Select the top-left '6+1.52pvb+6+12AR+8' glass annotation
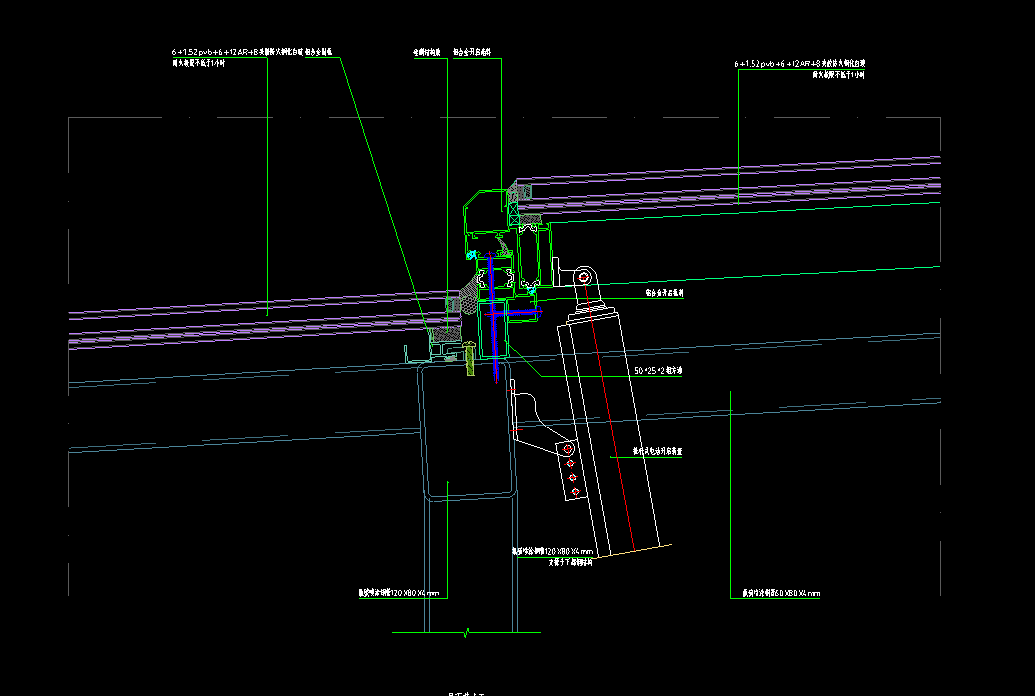The image size is (1035, 696). coord(236,52)
